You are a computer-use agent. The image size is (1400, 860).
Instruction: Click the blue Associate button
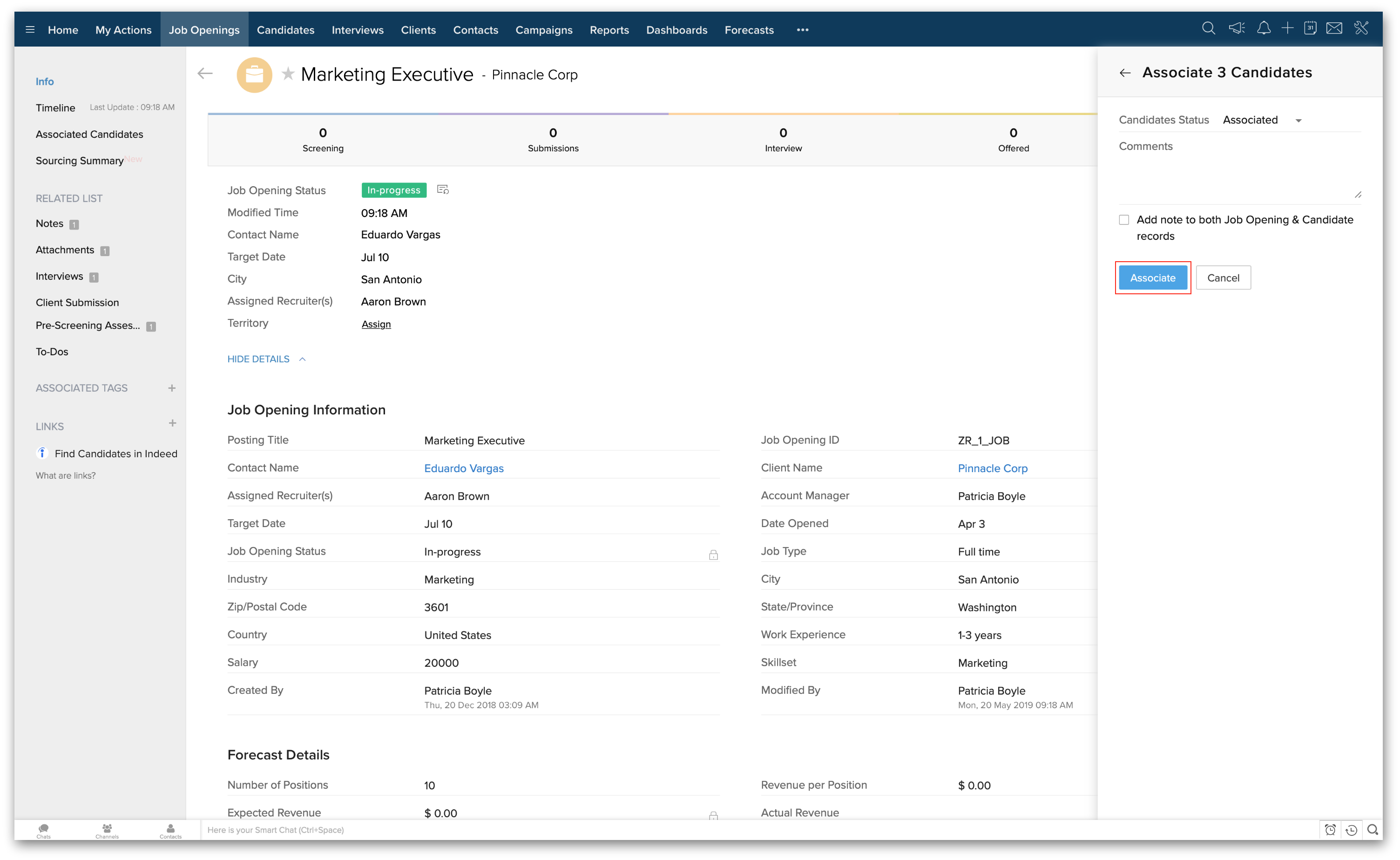point(1153,278)
